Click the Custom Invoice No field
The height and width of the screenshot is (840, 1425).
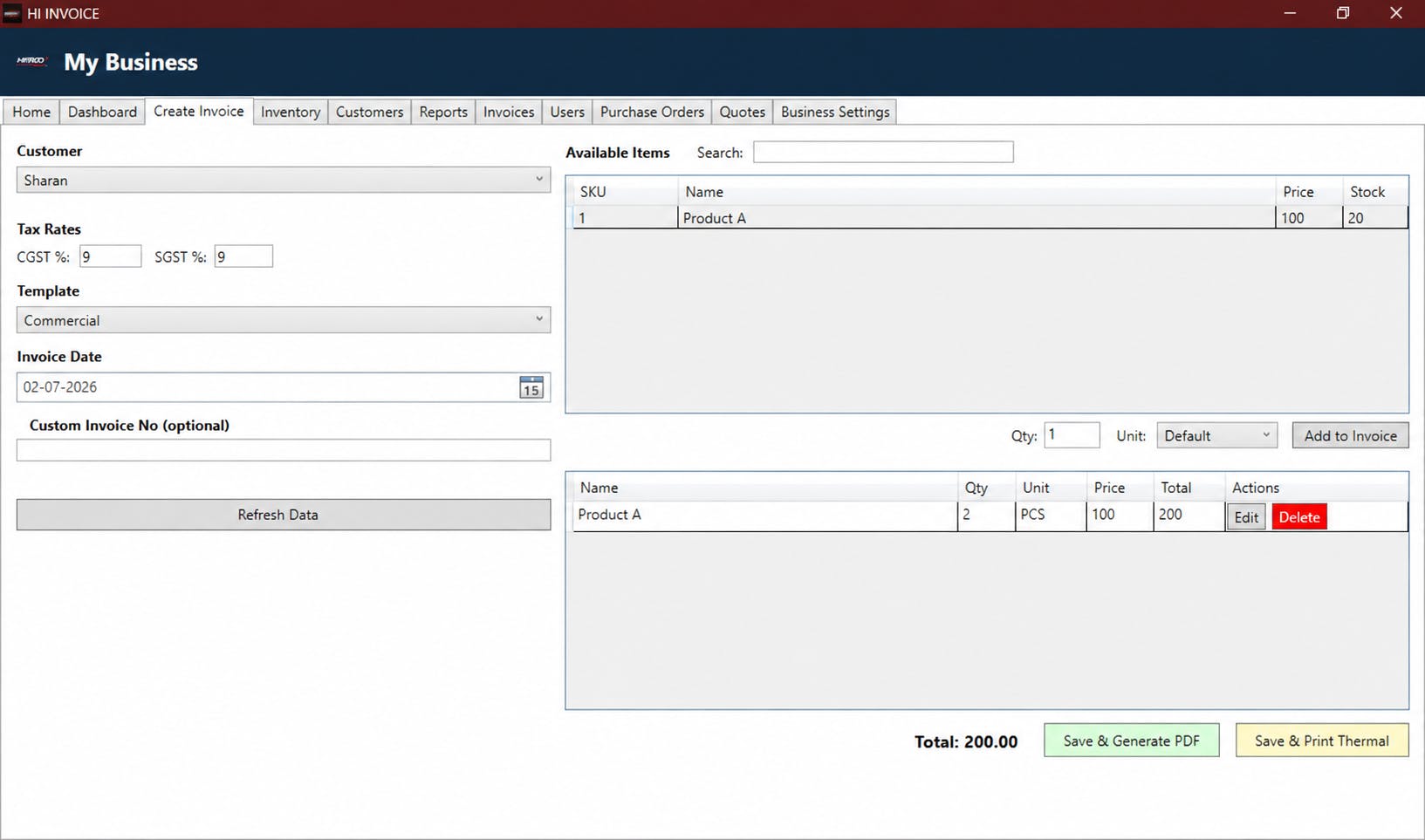[x=284, y=450]
